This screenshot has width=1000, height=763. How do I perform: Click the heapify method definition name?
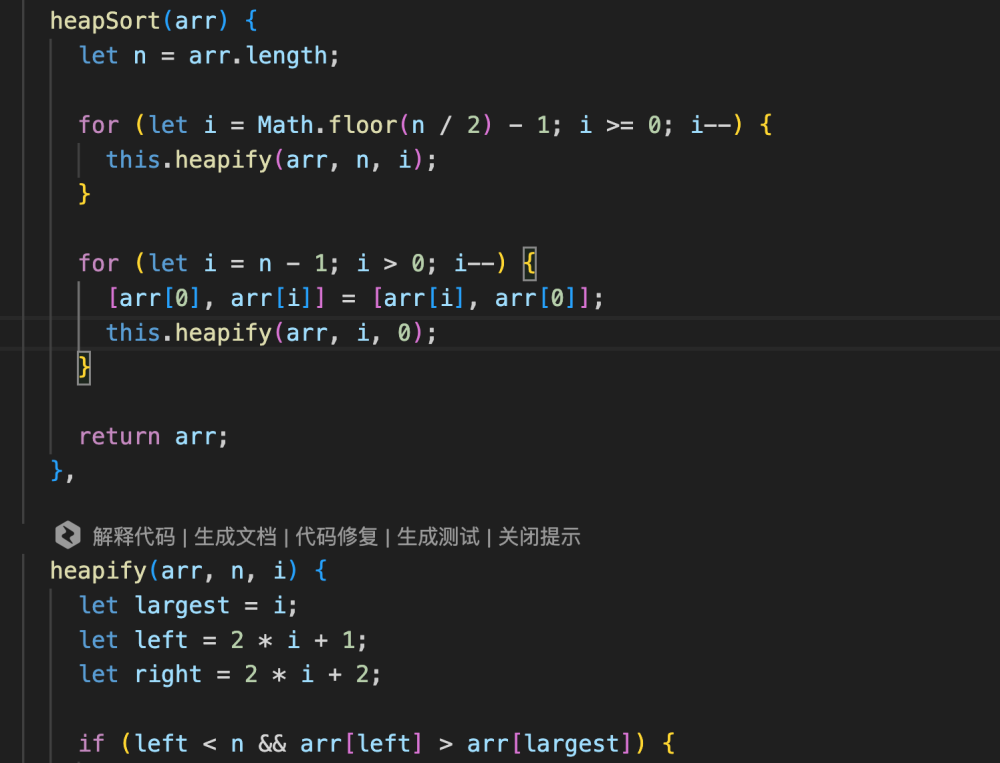pyautogui.click(x=97, y=571)
